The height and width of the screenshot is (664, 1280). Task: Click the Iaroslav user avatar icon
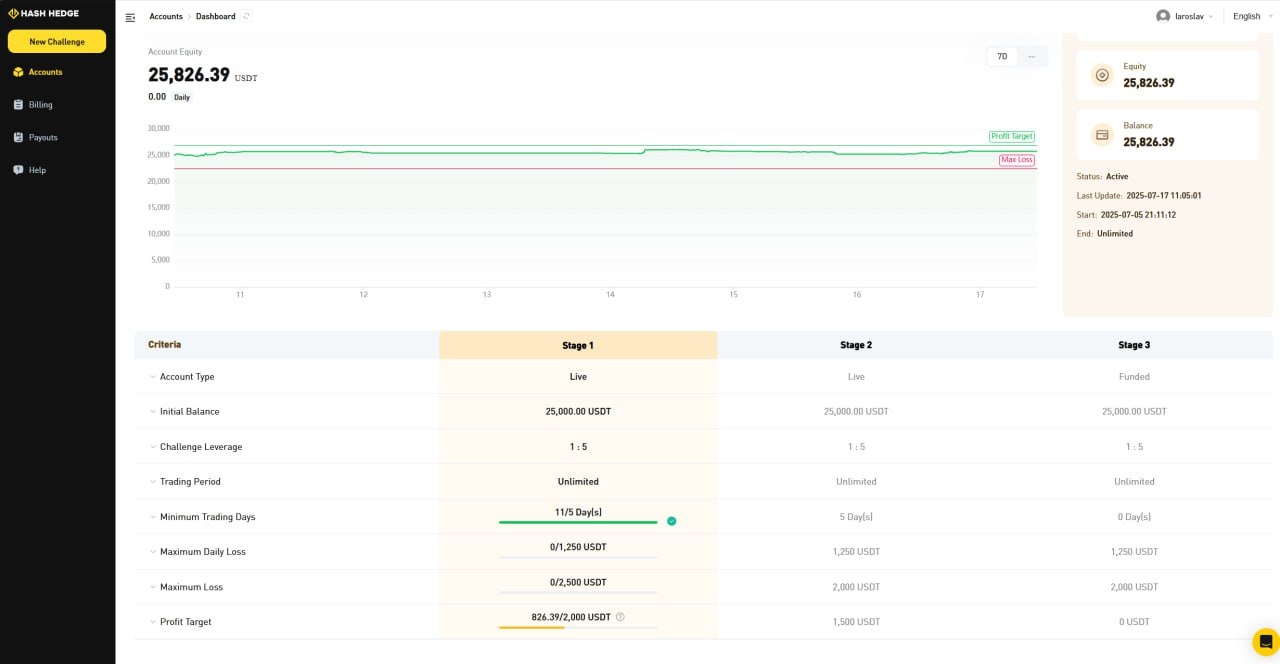click(x=1162, y=16)
